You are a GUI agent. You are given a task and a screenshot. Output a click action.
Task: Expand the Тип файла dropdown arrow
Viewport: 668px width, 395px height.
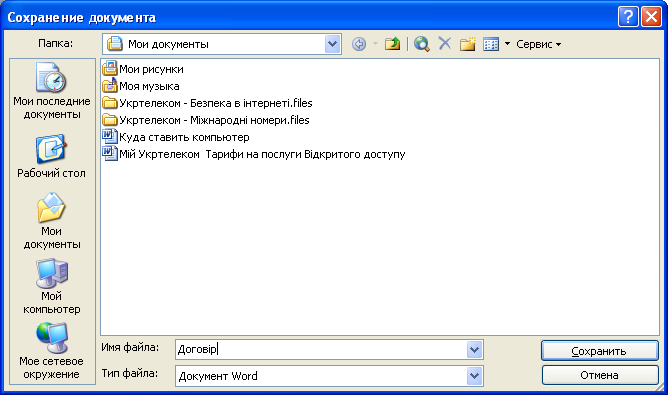coord(474,376)
